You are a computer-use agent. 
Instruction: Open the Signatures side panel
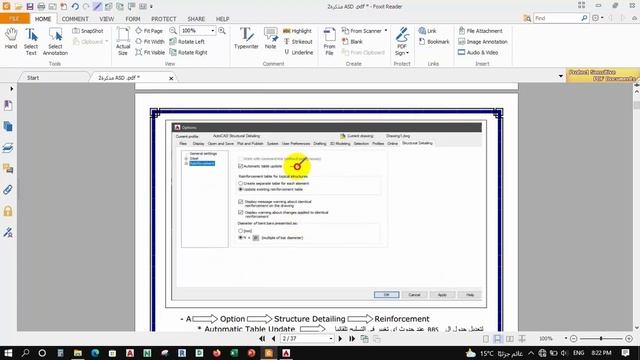8,232
